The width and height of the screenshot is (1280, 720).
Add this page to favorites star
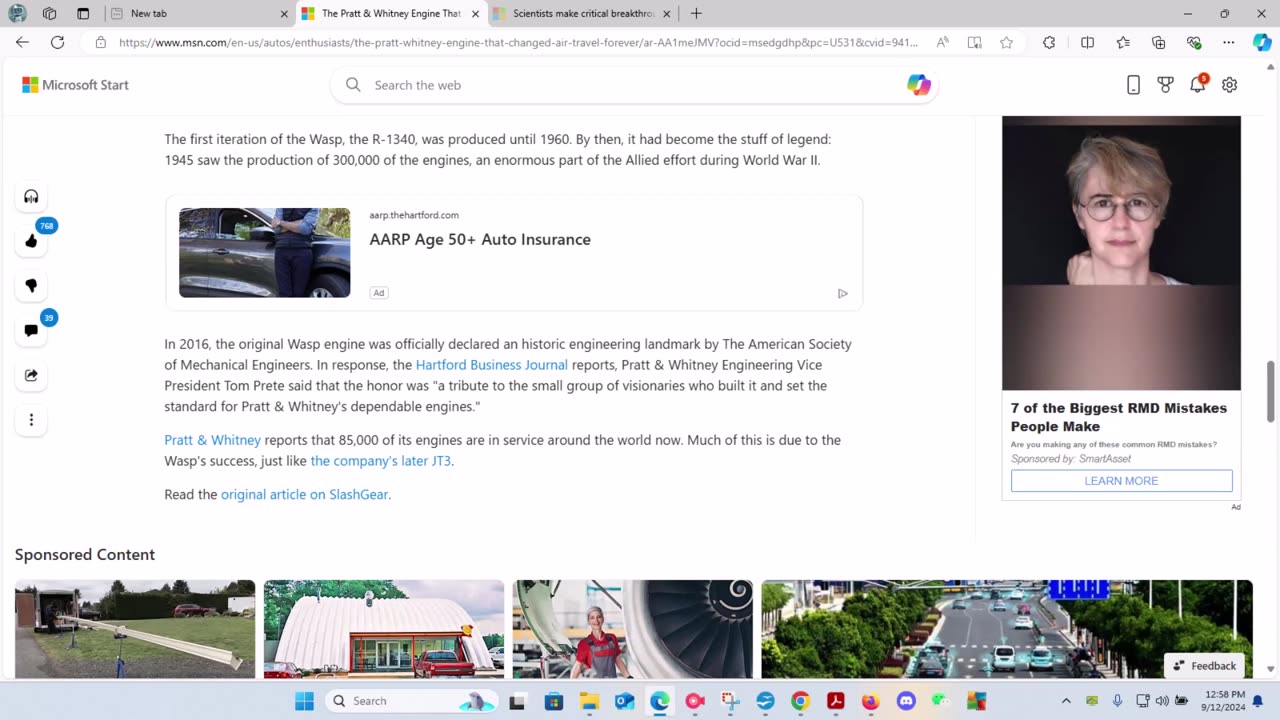[1007, 42]
